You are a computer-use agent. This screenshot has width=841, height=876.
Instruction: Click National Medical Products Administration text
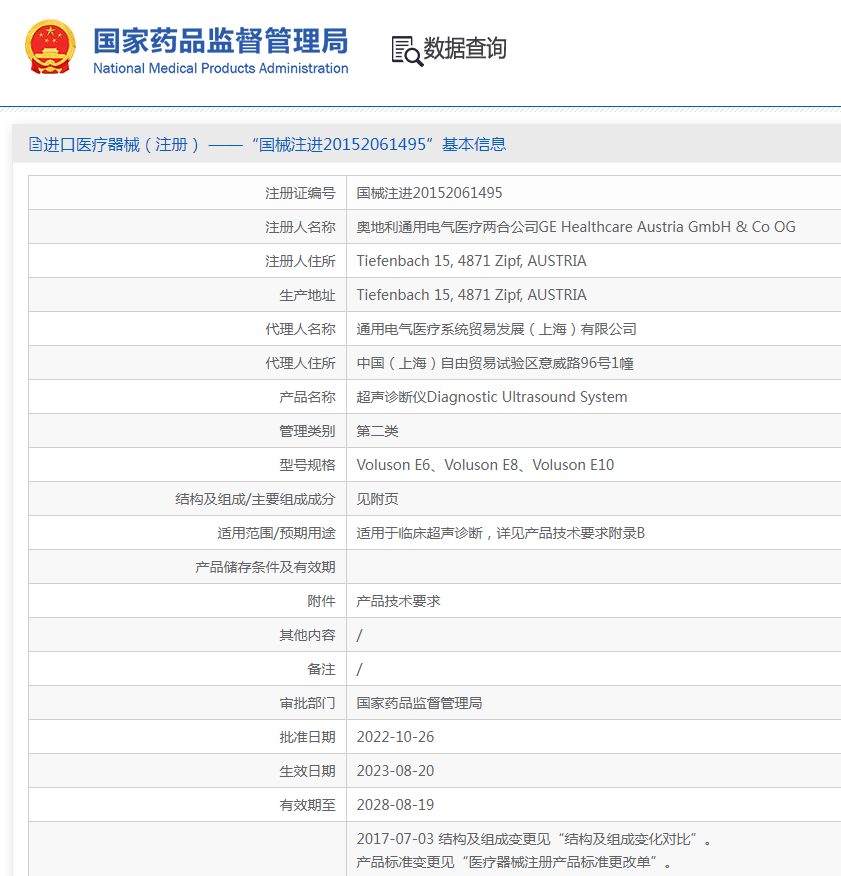click(221, 68)
